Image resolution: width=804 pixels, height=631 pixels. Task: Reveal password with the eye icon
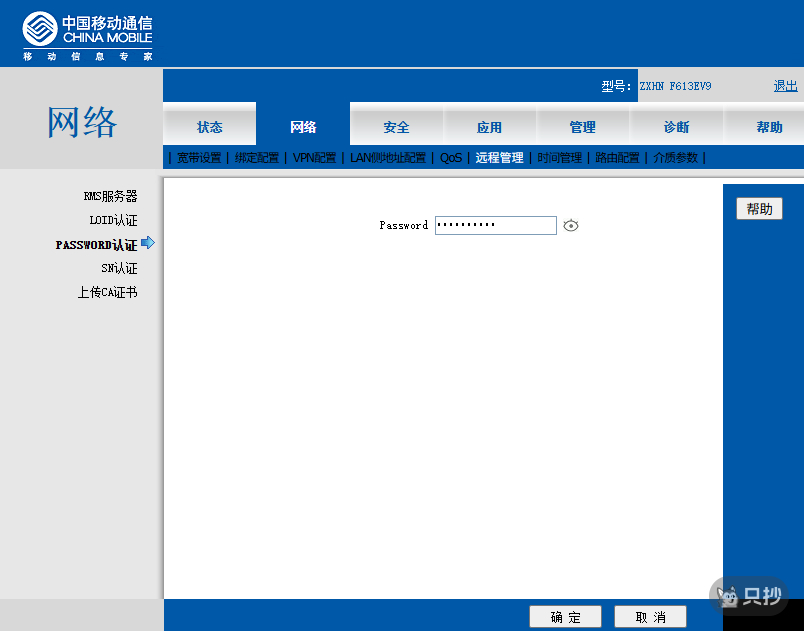(571, 226)
